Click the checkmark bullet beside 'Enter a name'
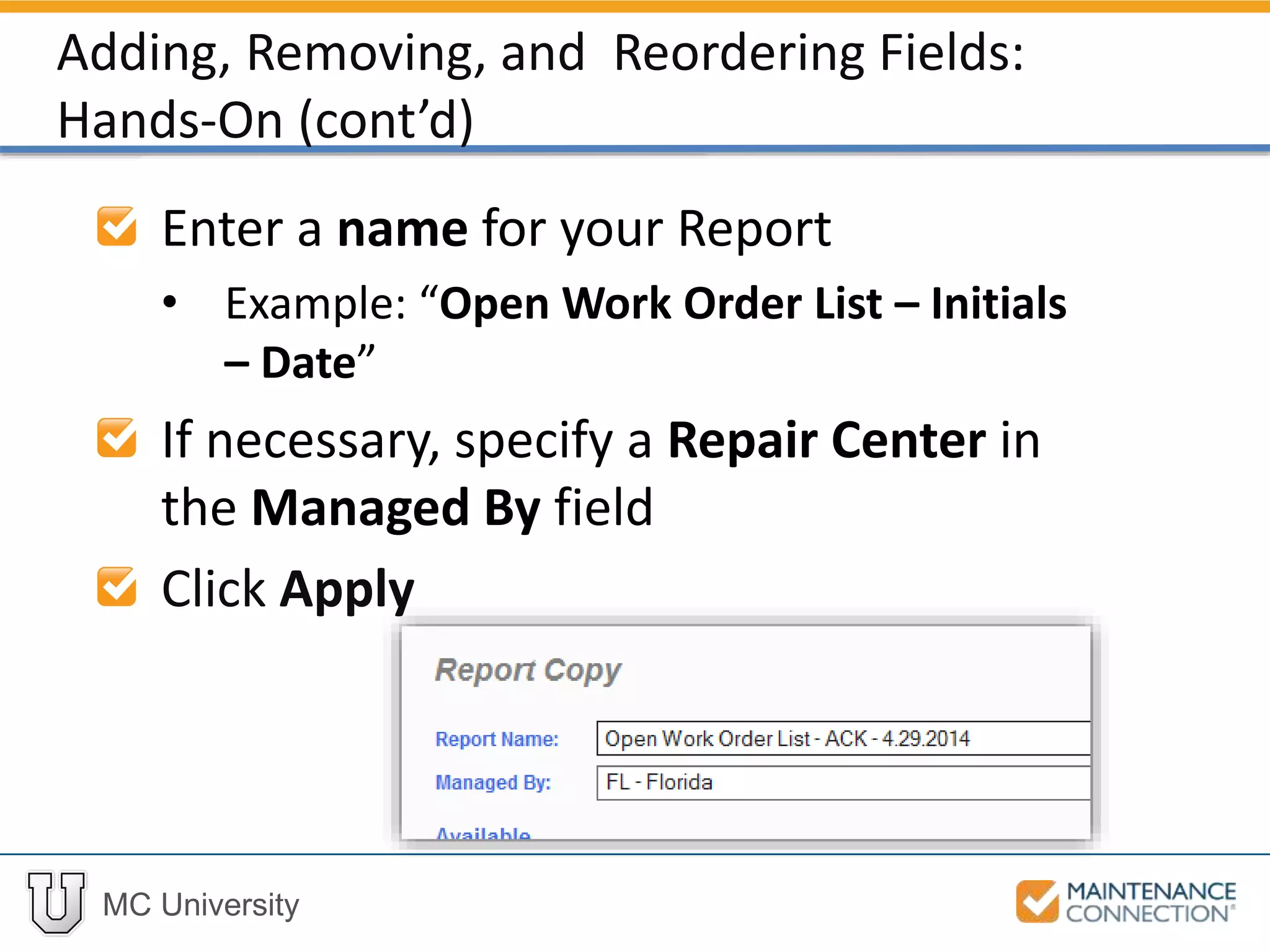 pyautogui.click(x=117, y=226)
